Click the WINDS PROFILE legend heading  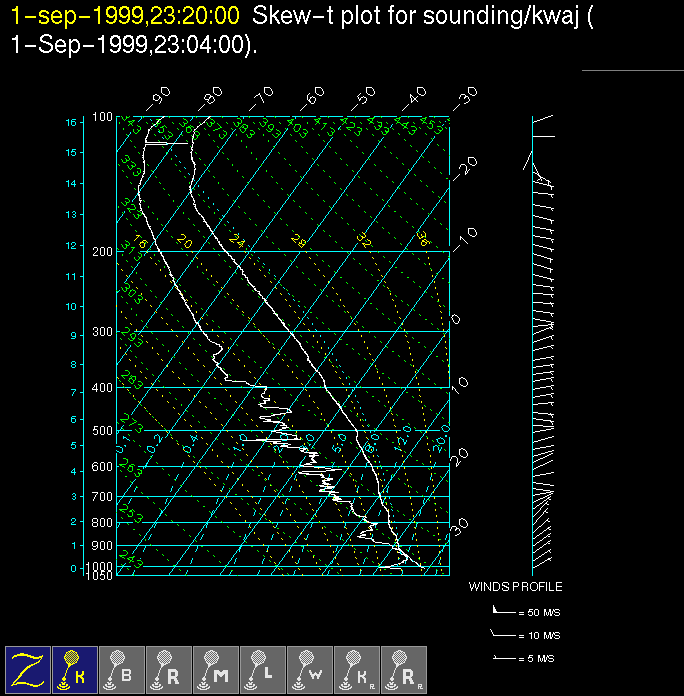pos(515,587)
